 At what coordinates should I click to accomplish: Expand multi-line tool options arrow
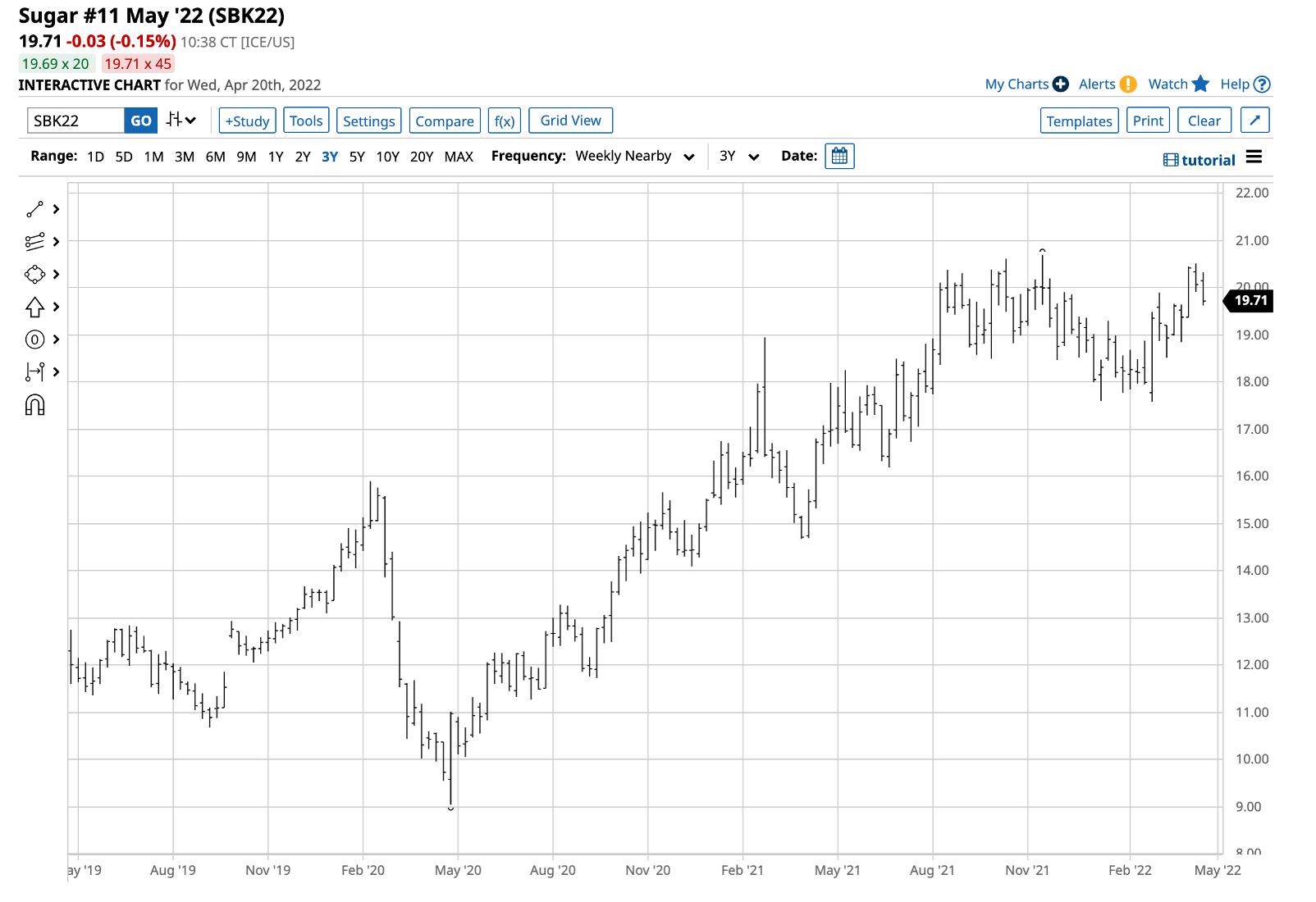pyautogui.click(x=56, y=242)
